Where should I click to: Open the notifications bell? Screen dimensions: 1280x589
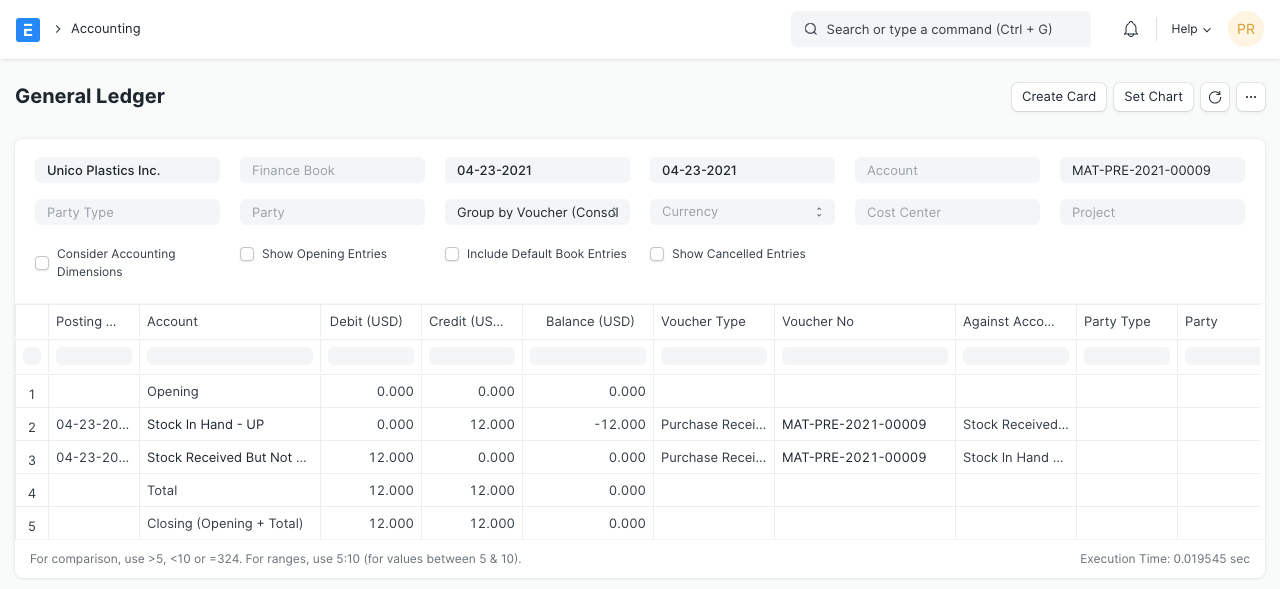tap(1131, 29)
